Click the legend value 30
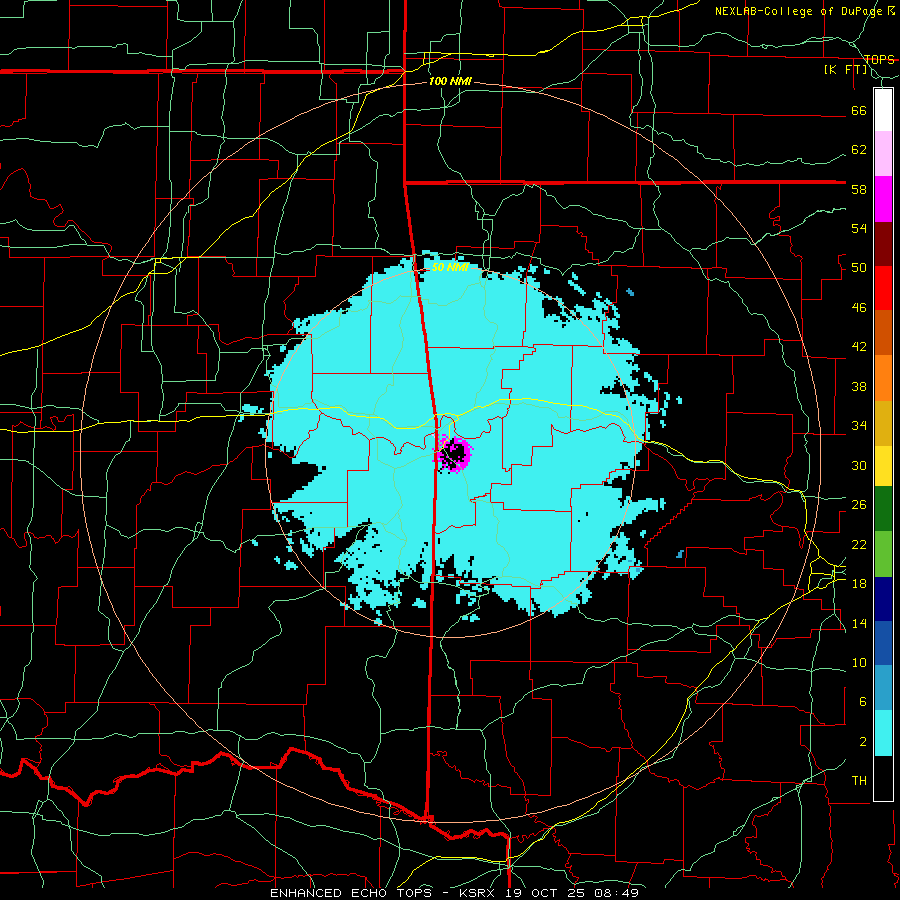 coord(859,465)
